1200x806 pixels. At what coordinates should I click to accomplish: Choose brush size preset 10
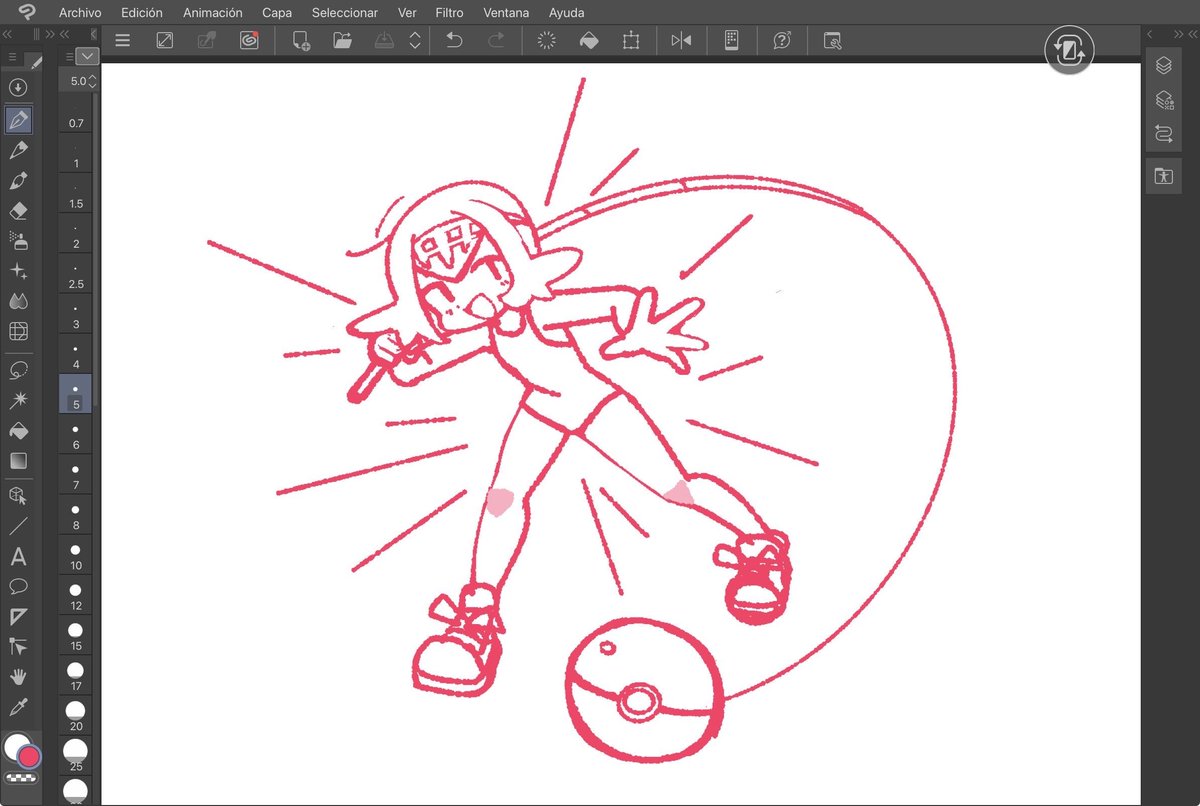76,557
